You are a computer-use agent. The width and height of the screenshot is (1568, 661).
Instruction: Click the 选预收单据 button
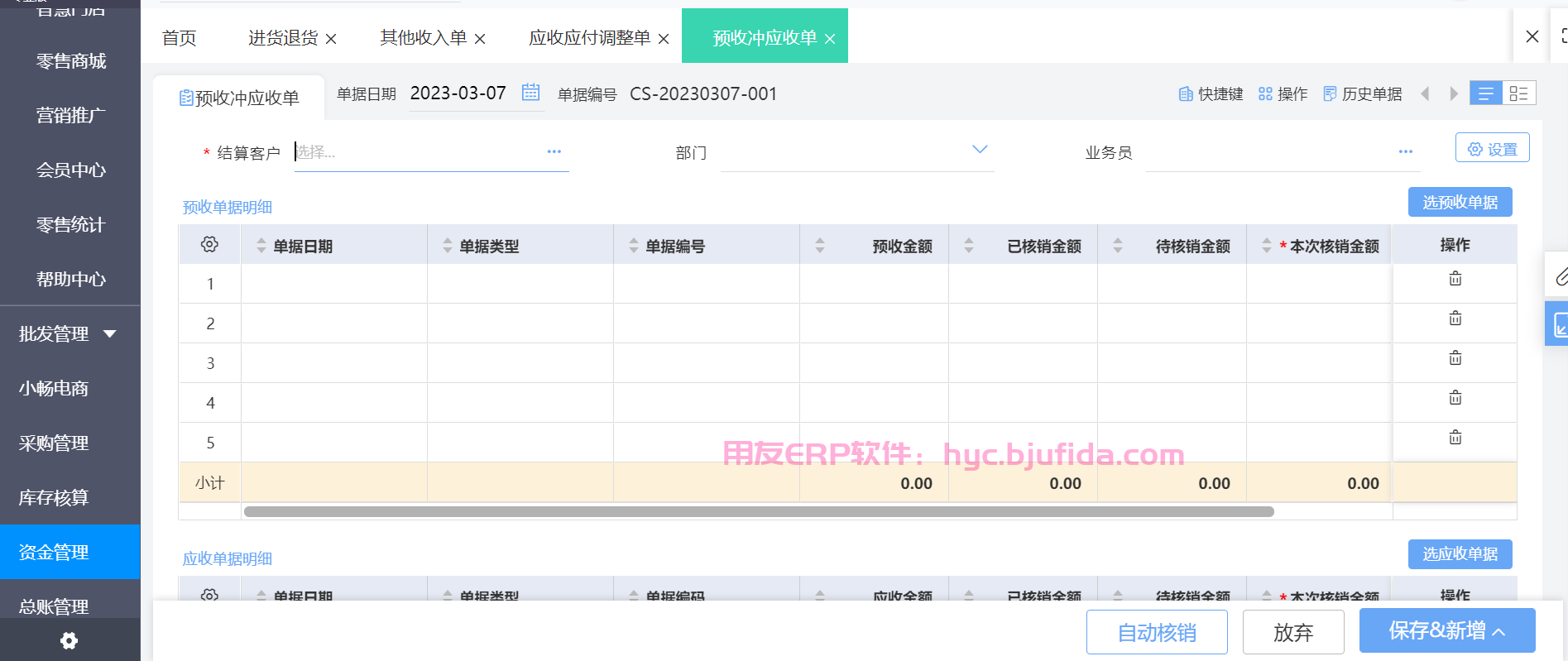click(1460, 202)
